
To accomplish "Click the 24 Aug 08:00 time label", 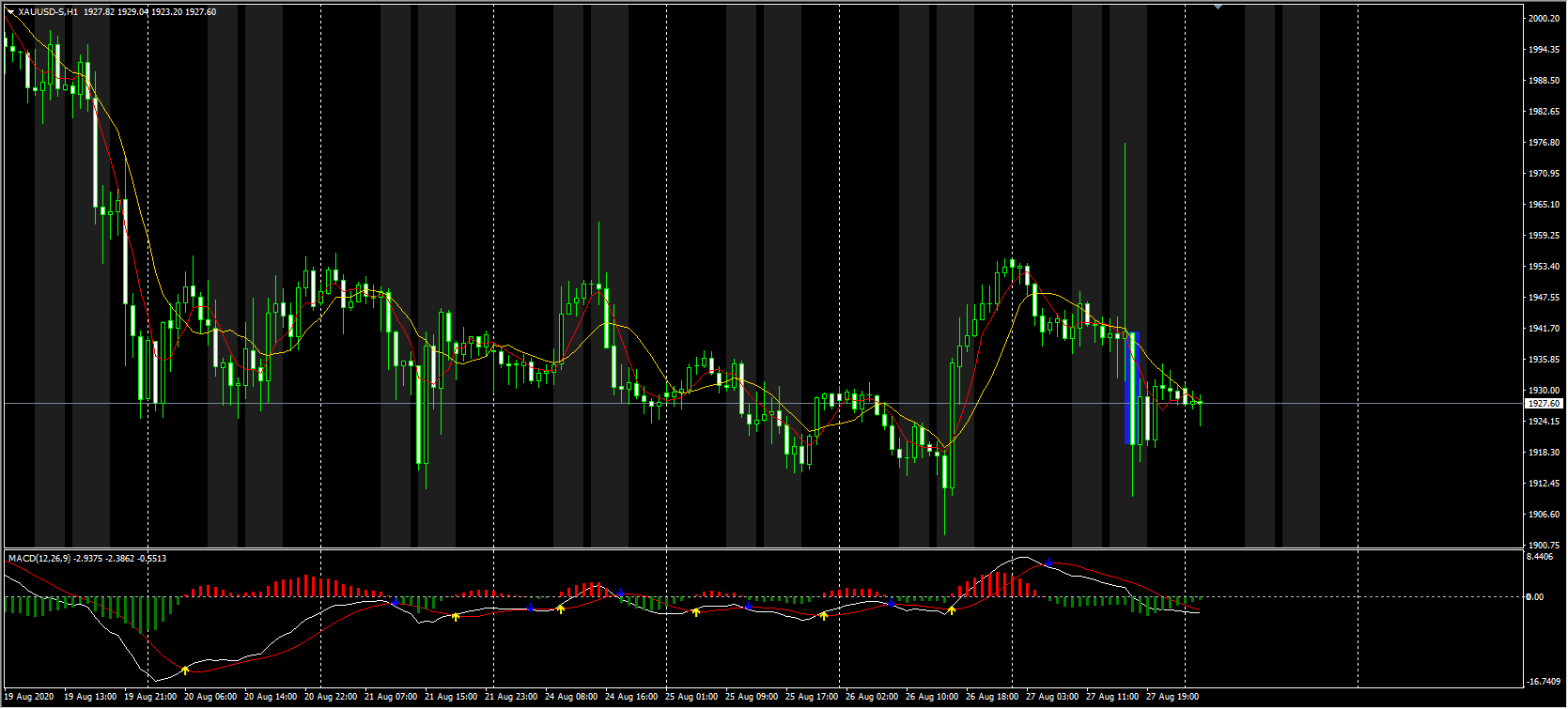I will (571, 697).
